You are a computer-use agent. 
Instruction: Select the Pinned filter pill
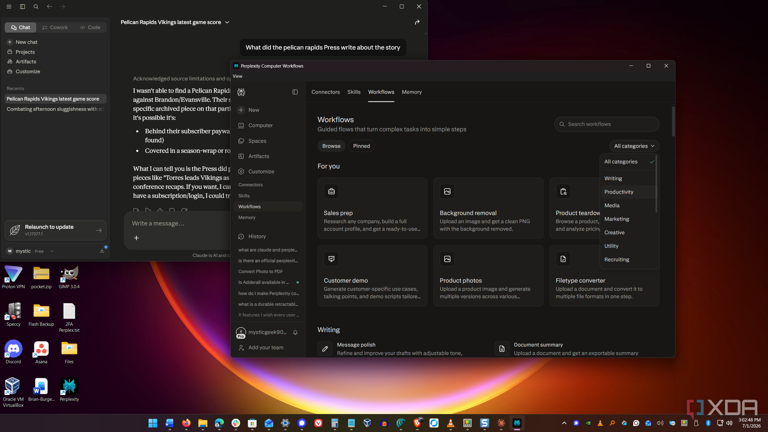[361, 146]
